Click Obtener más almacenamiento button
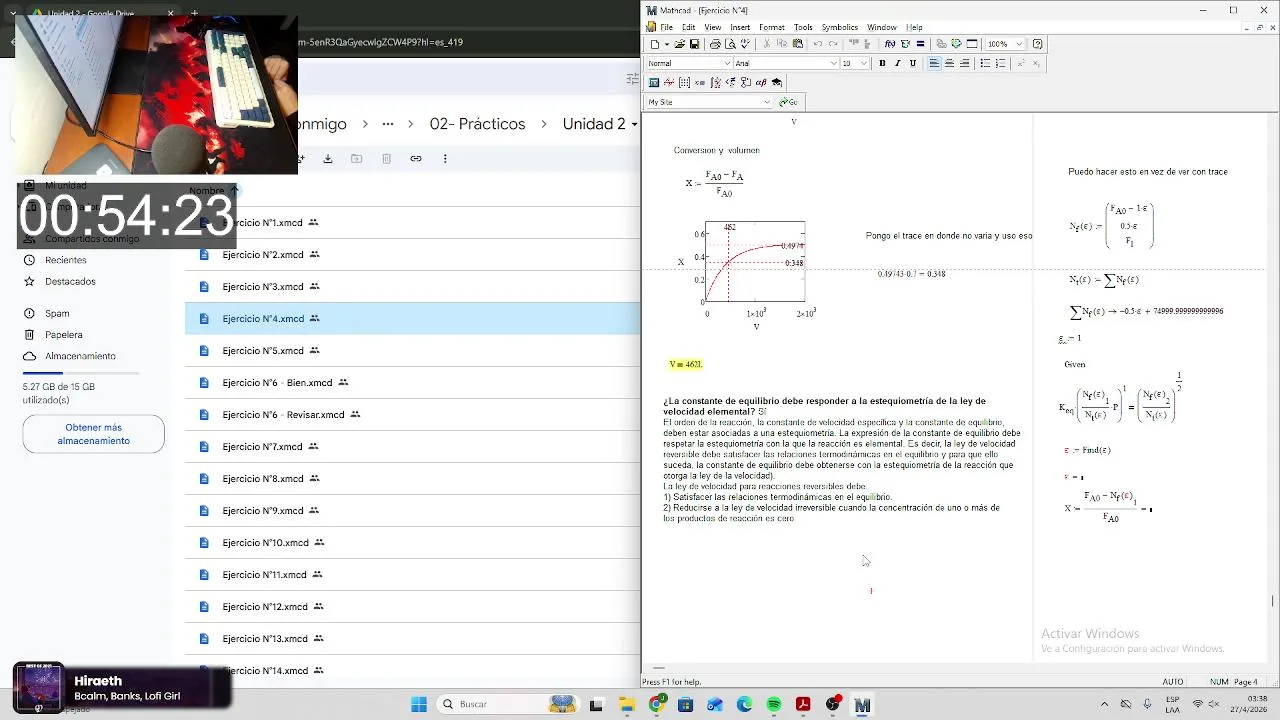Viewport: 1280px width, 720px height. 93,434
